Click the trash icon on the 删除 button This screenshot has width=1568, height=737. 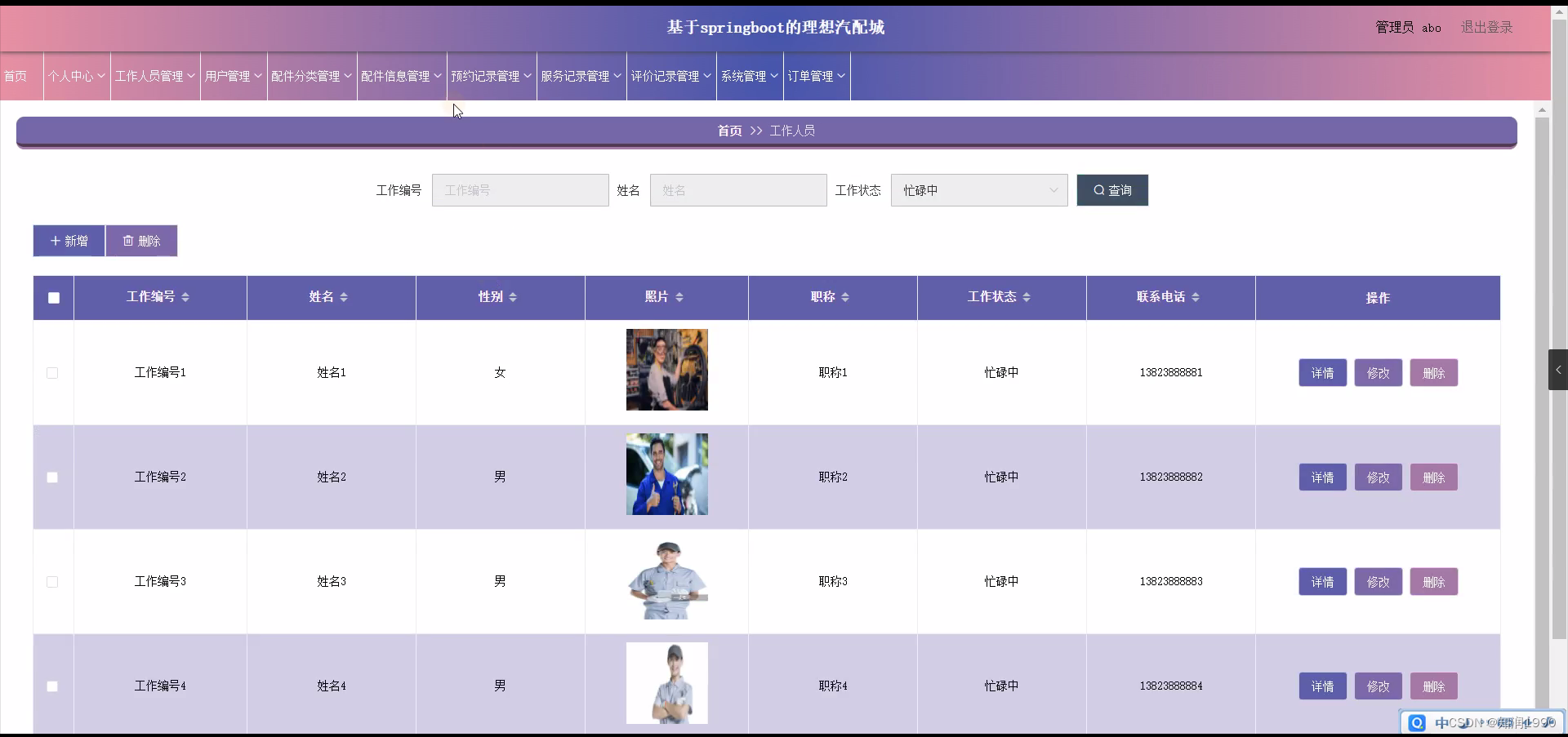coord(129,240)
